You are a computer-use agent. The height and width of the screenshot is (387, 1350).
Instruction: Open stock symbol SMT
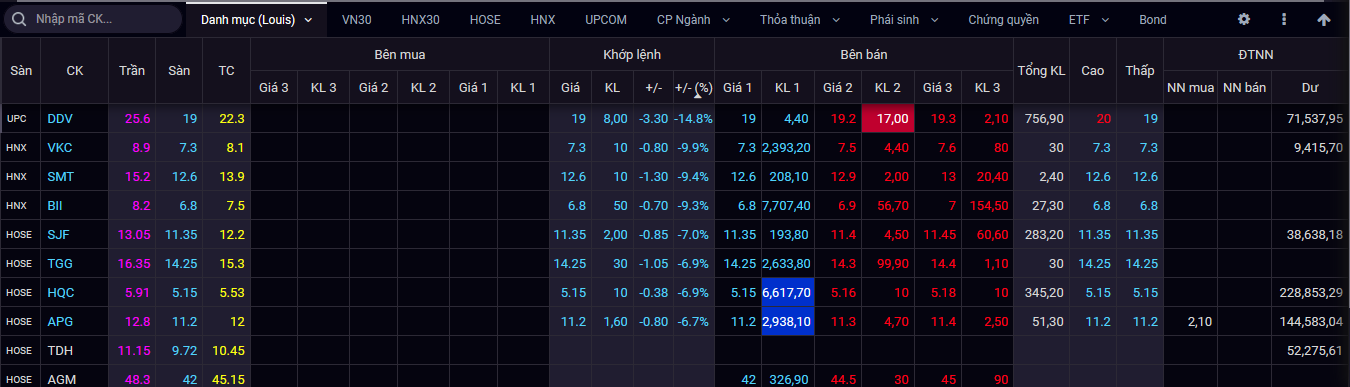(x=60, y=176)
